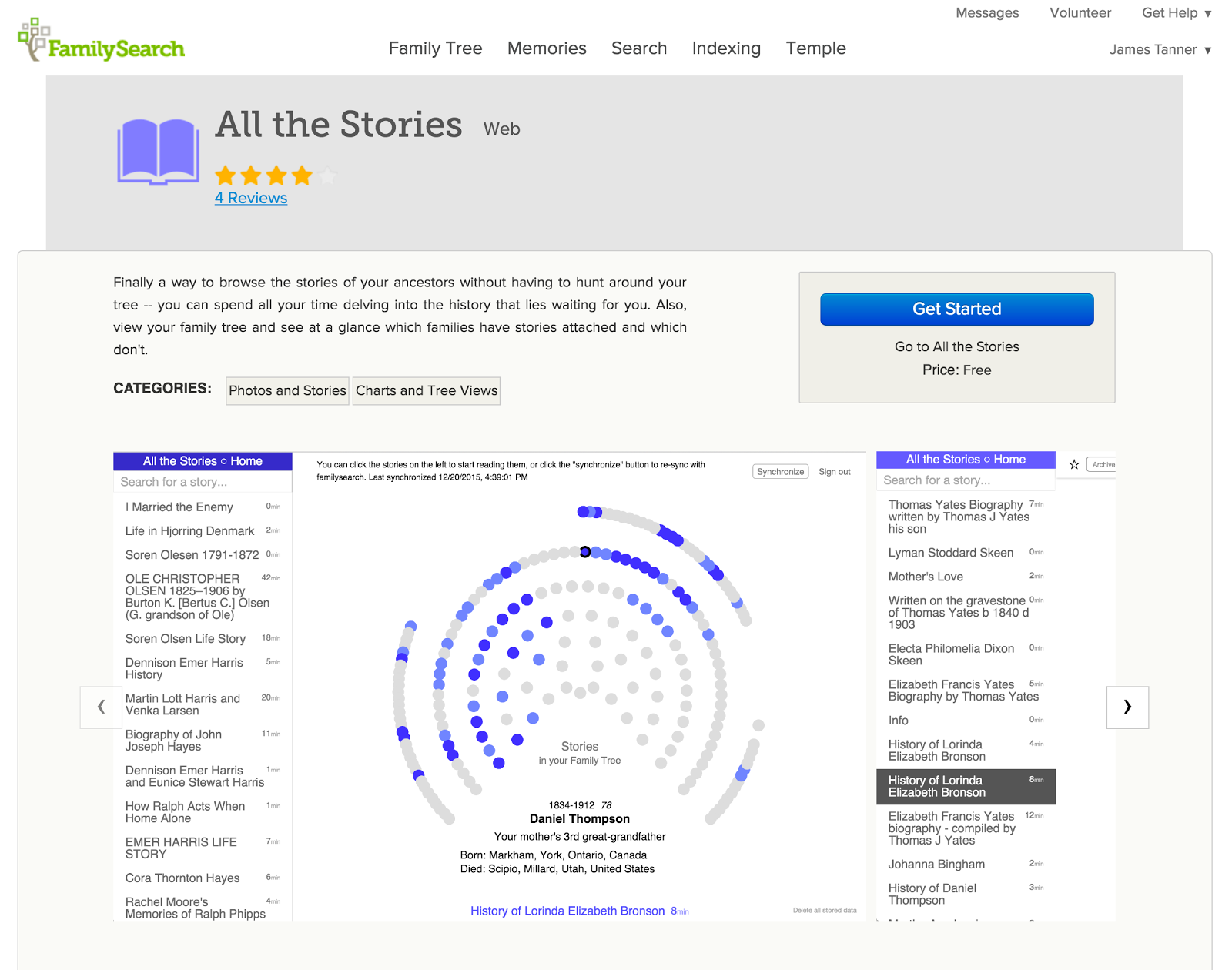The image size is (1232, 970).
Task: Open the Messages link
Action: (987, 13)
